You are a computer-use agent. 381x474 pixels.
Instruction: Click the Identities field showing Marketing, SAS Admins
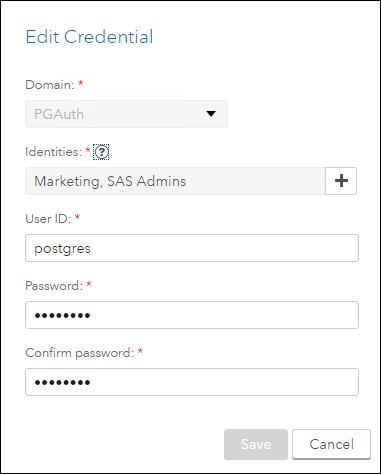175,181
